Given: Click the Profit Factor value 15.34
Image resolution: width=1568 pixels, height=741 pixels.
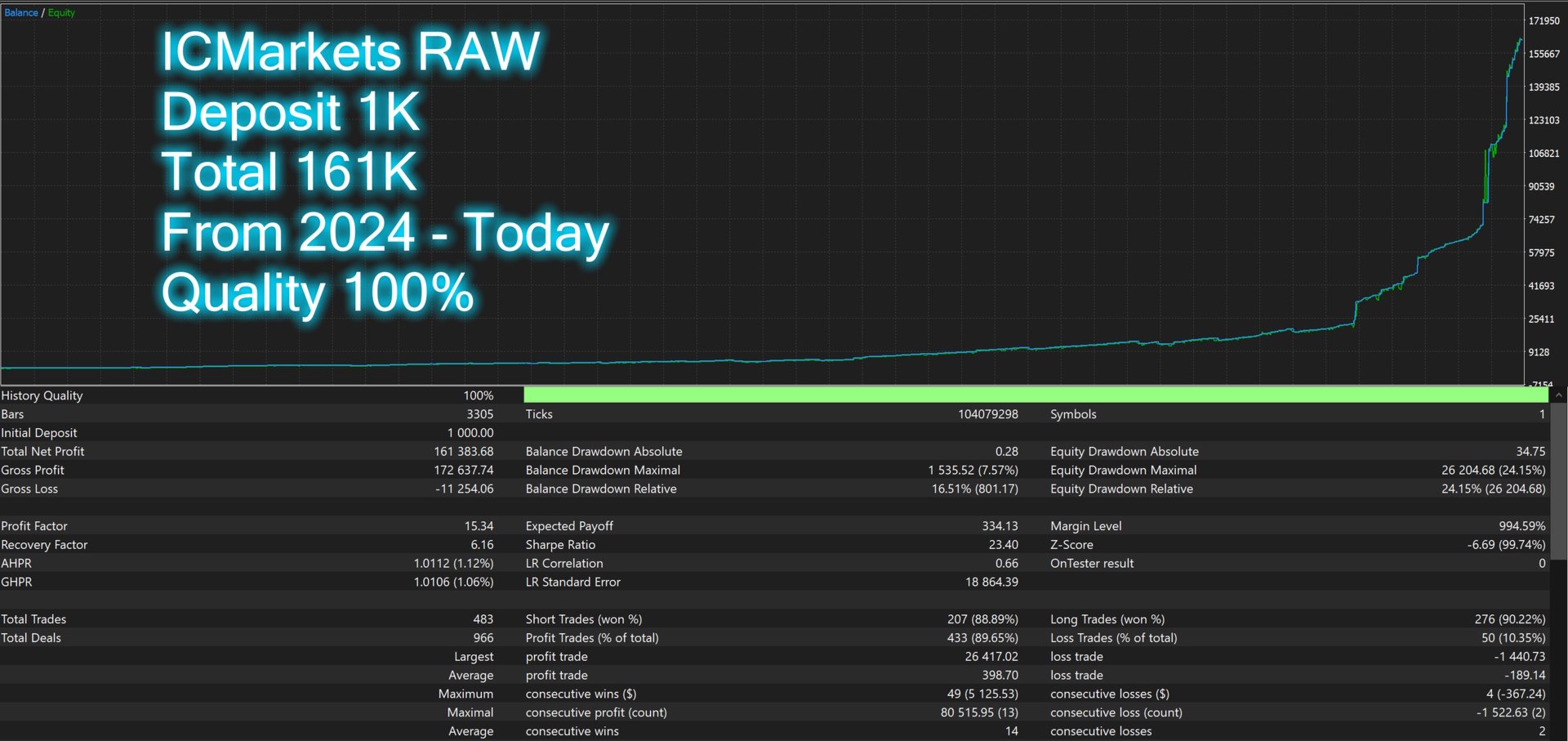Looking at the screenshot, I should click(x=479, y=526).
